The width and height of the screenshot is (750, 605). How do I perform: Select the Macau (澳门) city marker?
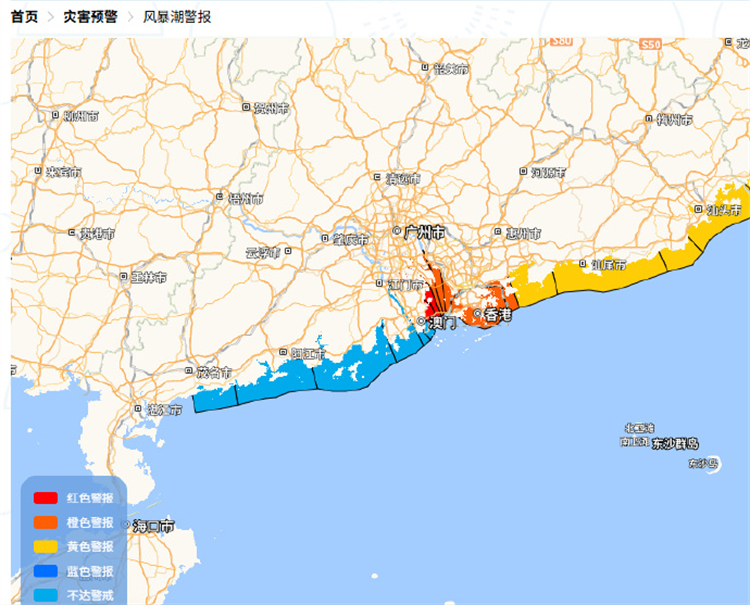[x=420, y=322]
